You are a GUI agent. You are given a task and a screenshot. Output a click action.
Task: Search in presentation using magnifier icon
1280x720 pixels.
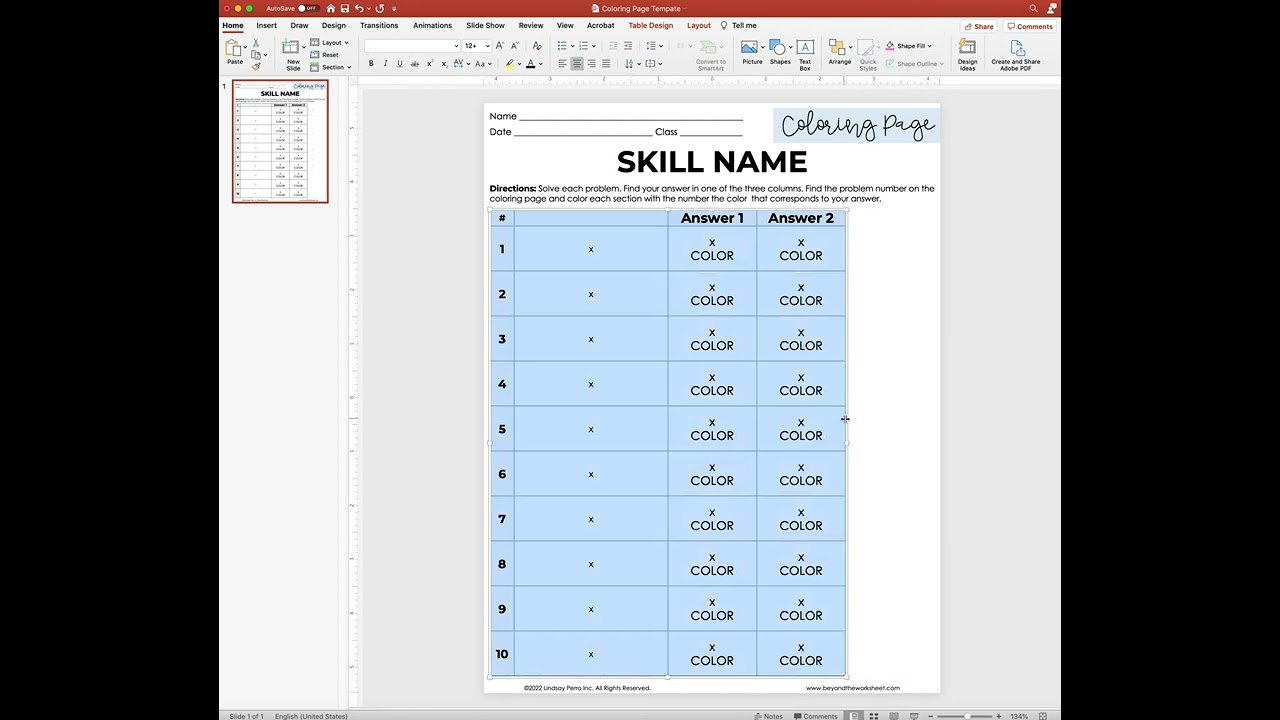pos(1033,8)
